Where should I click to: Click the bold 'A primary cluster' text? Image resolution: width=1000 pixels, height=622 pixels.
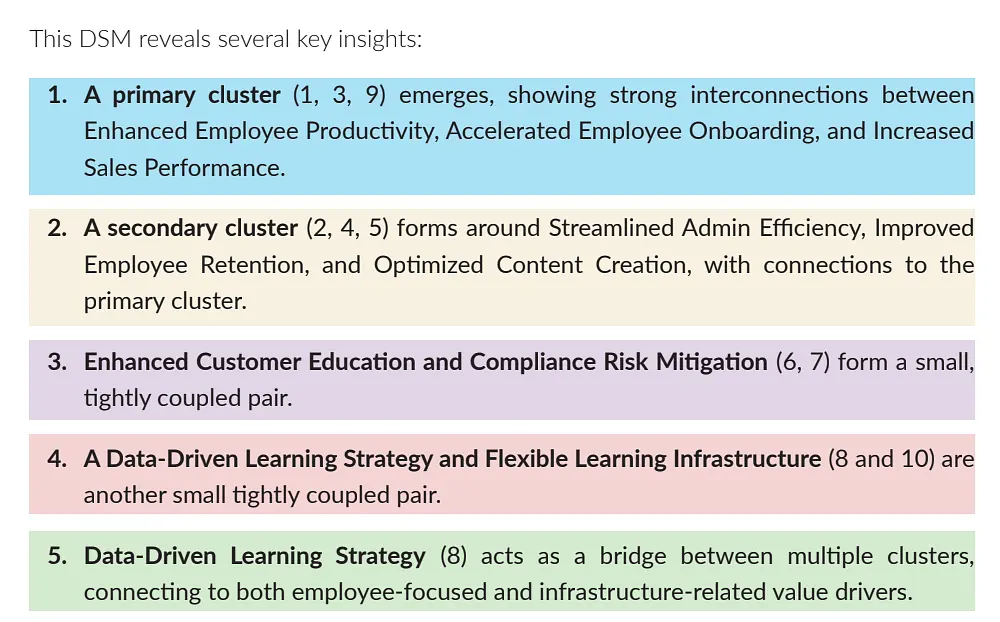182,95
